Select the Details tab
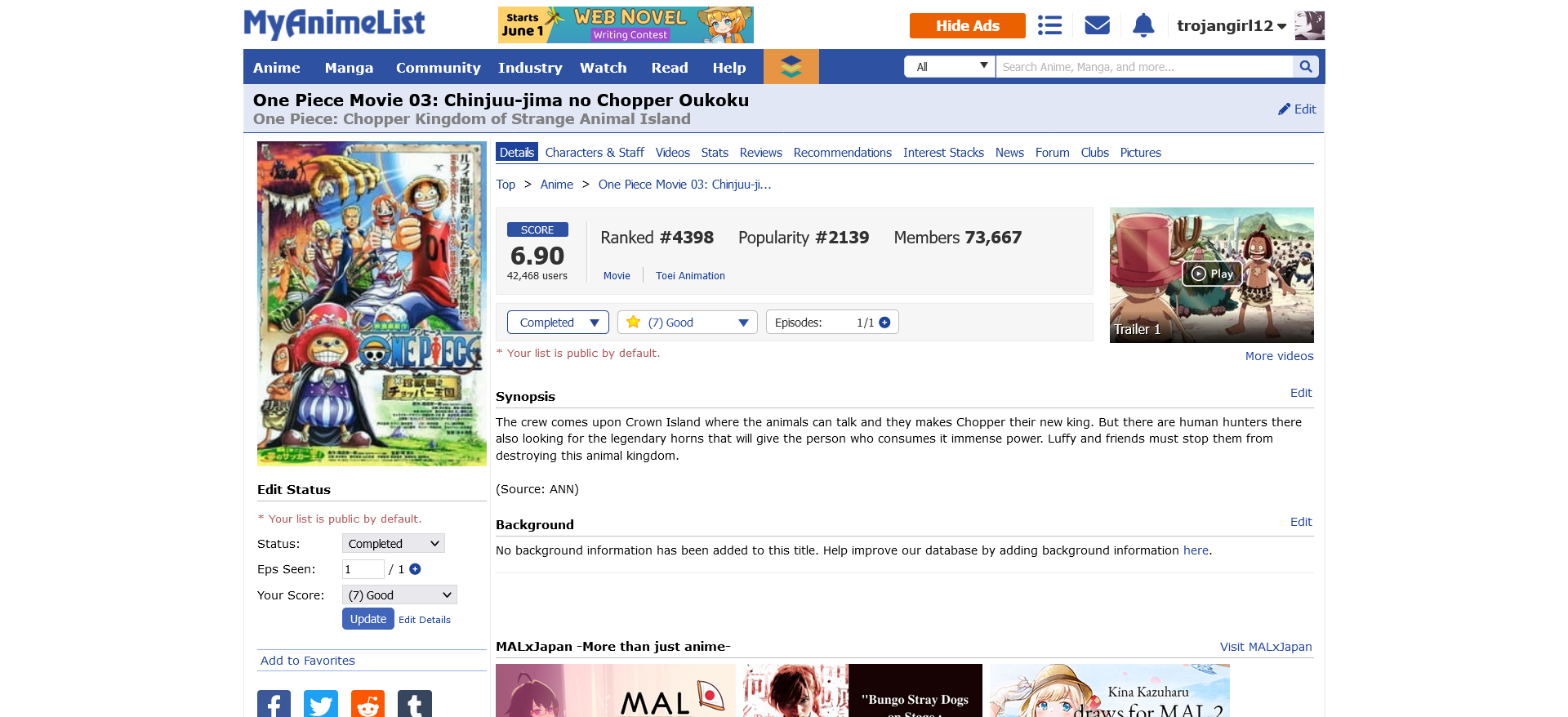The height and width of the screenshot is (717, 1568). (x=517, y=153)
